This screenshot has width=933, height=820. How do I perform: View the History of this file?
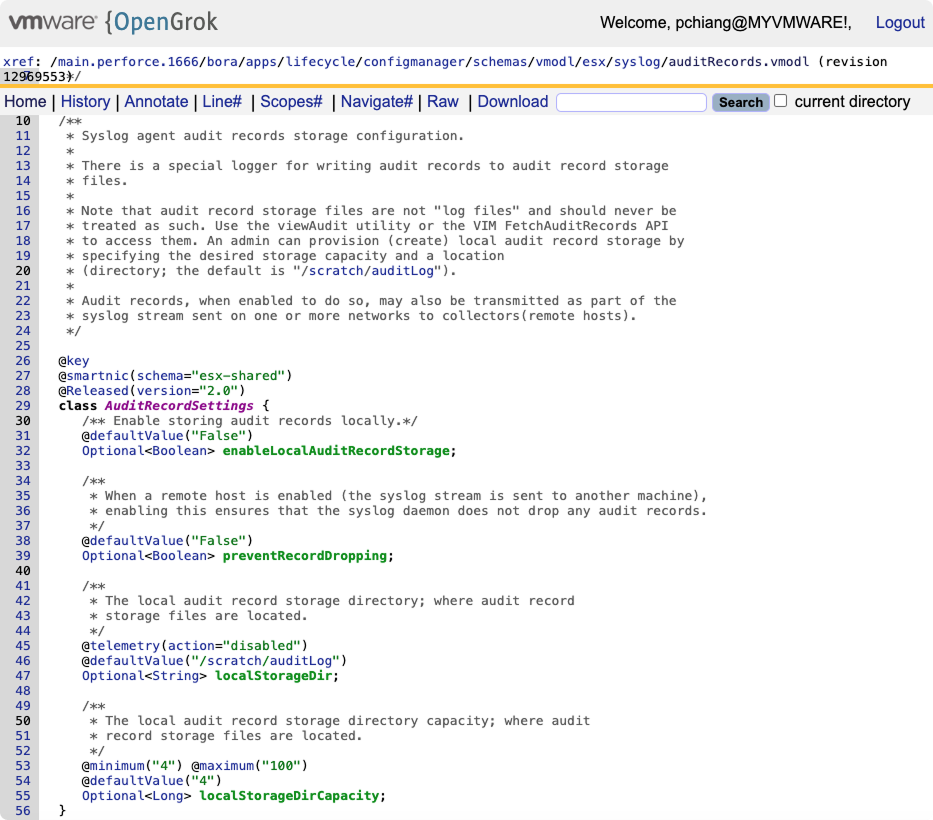85,101
